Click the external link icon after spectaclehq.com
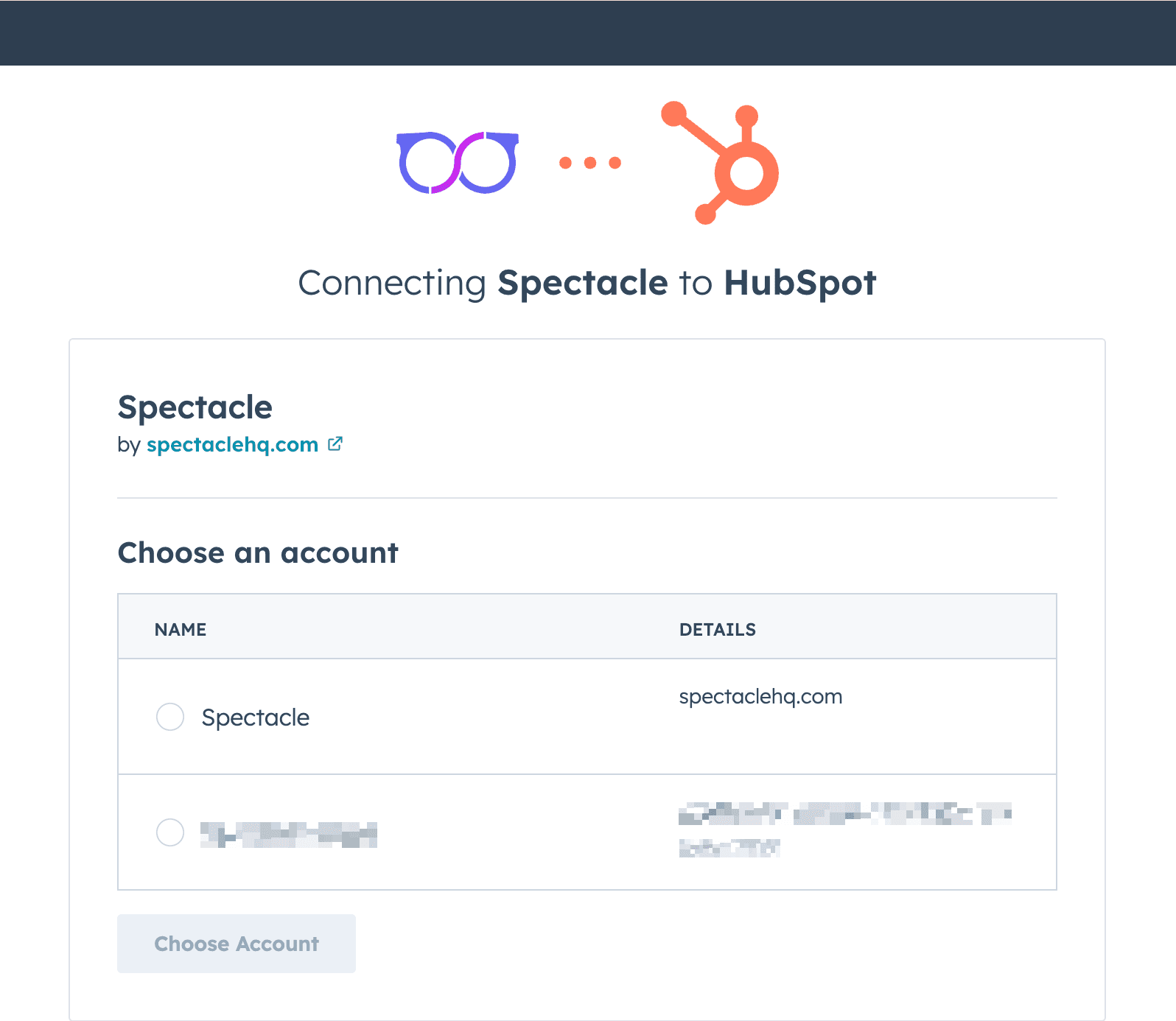 click(x=335, y=444)
